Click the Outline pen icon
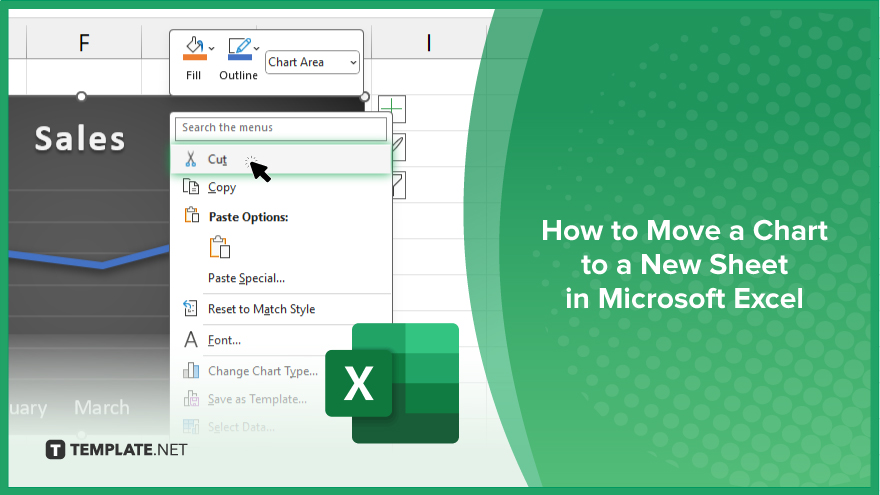Screen dimensions: 880x495 (x=240, y=45)
